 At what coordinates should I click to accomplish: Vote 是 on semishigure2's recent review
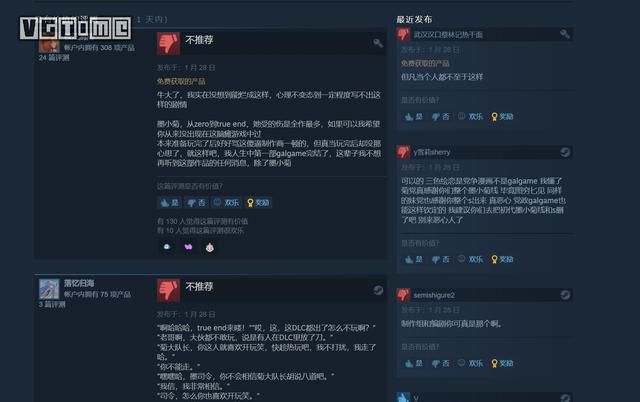point(414,363)
